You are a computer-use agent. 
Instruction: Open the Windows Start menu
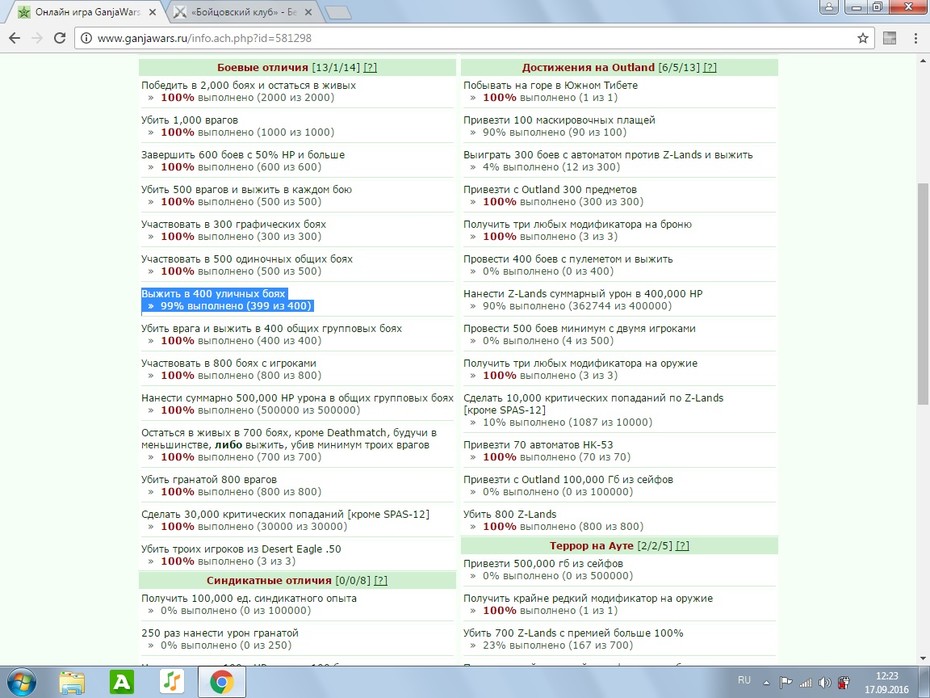pyautogui.click(x=21, y=683)
